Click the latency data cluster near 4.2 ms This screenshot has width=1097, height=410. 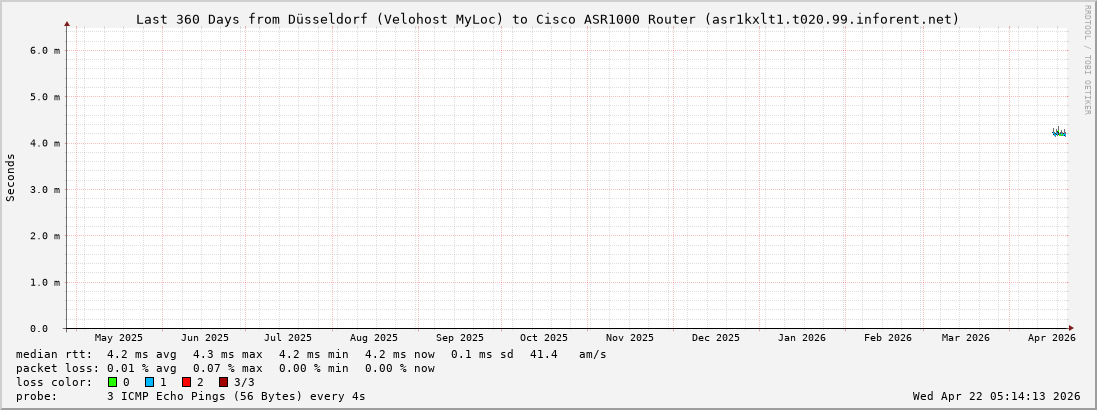click(x=1059, y=132)
